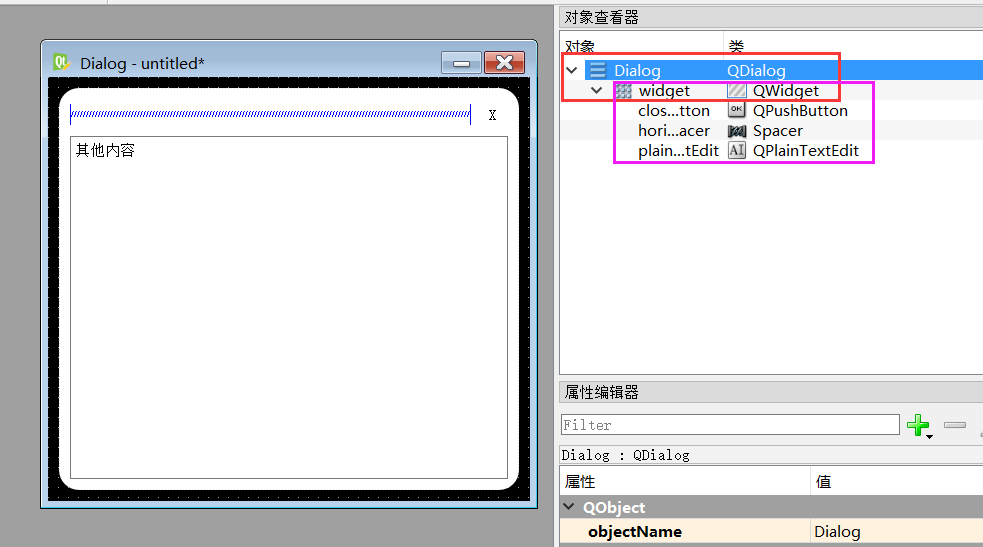Collapse the Dialog tree node
Image resolution: width=983 pixels, height=547 pixels.
click(572, 71)
